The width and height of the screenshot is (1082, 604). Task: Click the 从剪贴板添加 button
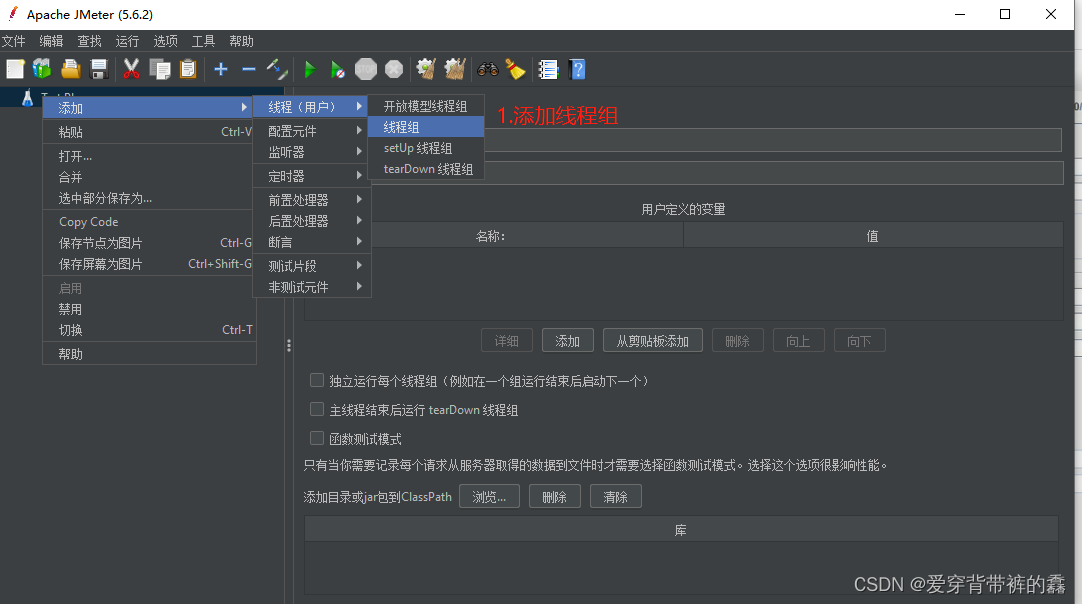[x=653, y=340]
